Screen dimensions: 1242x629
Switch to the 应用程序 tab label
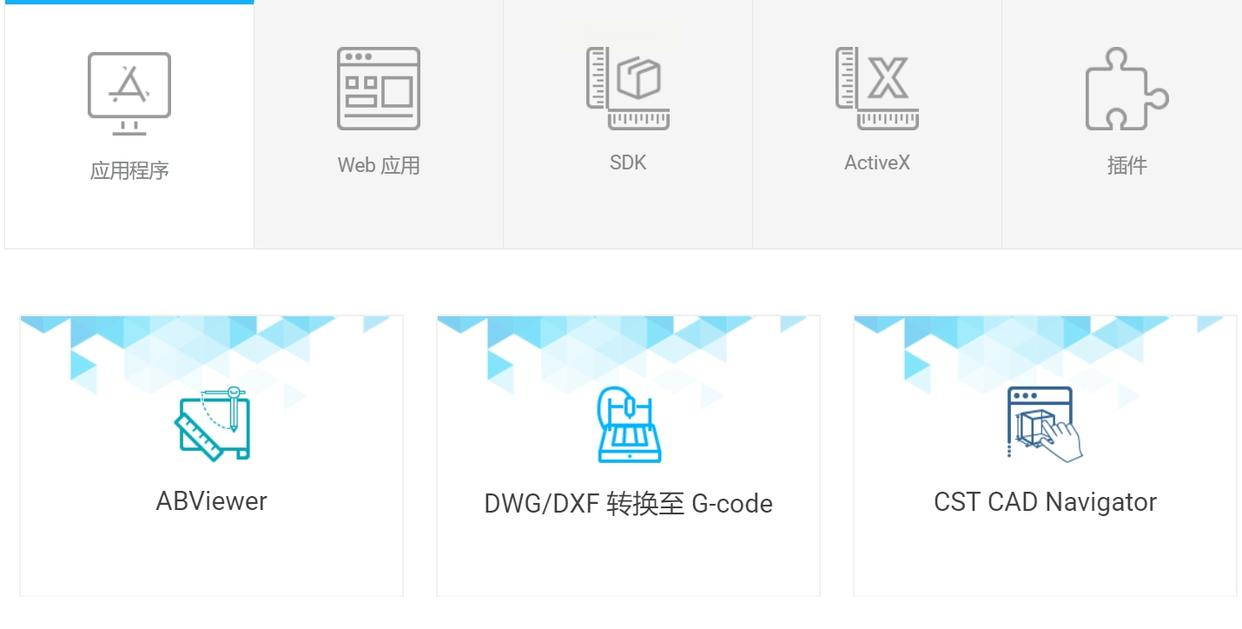129,171
